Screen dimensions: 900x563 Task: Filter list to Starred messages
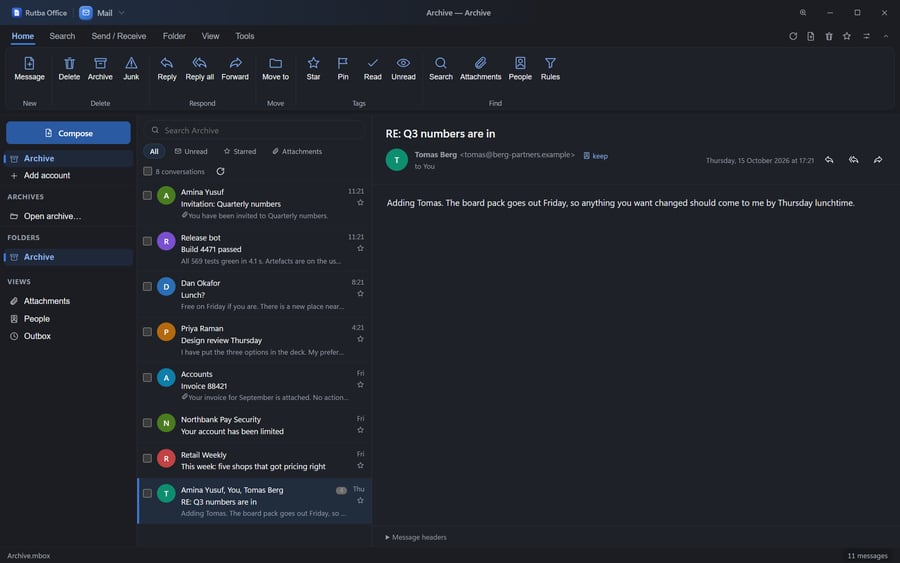[240, 152]
